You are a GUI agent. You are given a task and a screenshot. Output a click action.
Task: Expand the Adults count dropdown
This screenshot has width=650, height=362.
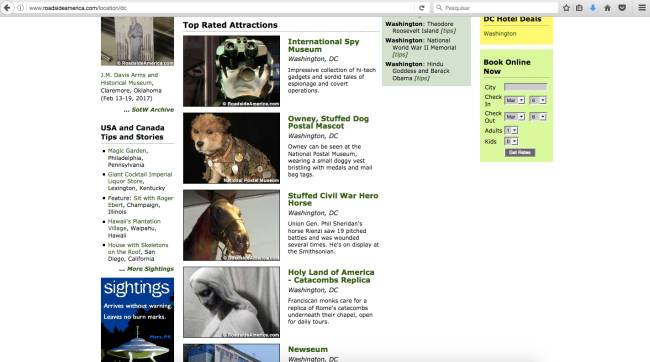coord(511,131)
